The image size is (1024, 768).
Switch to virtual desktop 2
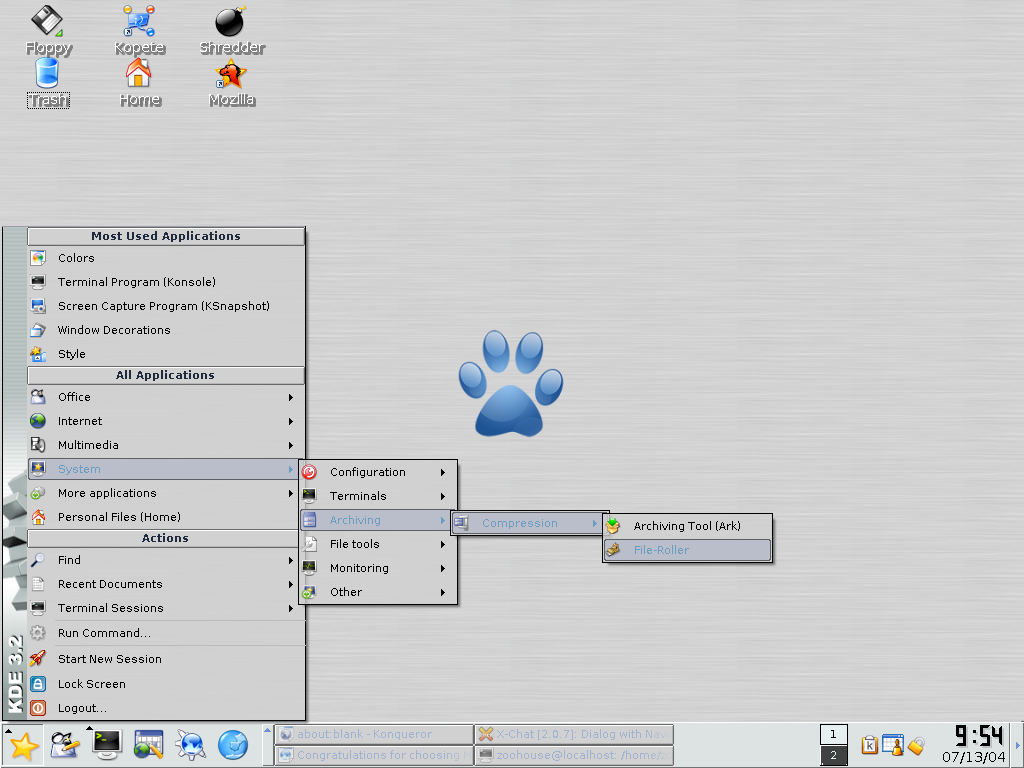pyautogui.click(x=833, y=755)
